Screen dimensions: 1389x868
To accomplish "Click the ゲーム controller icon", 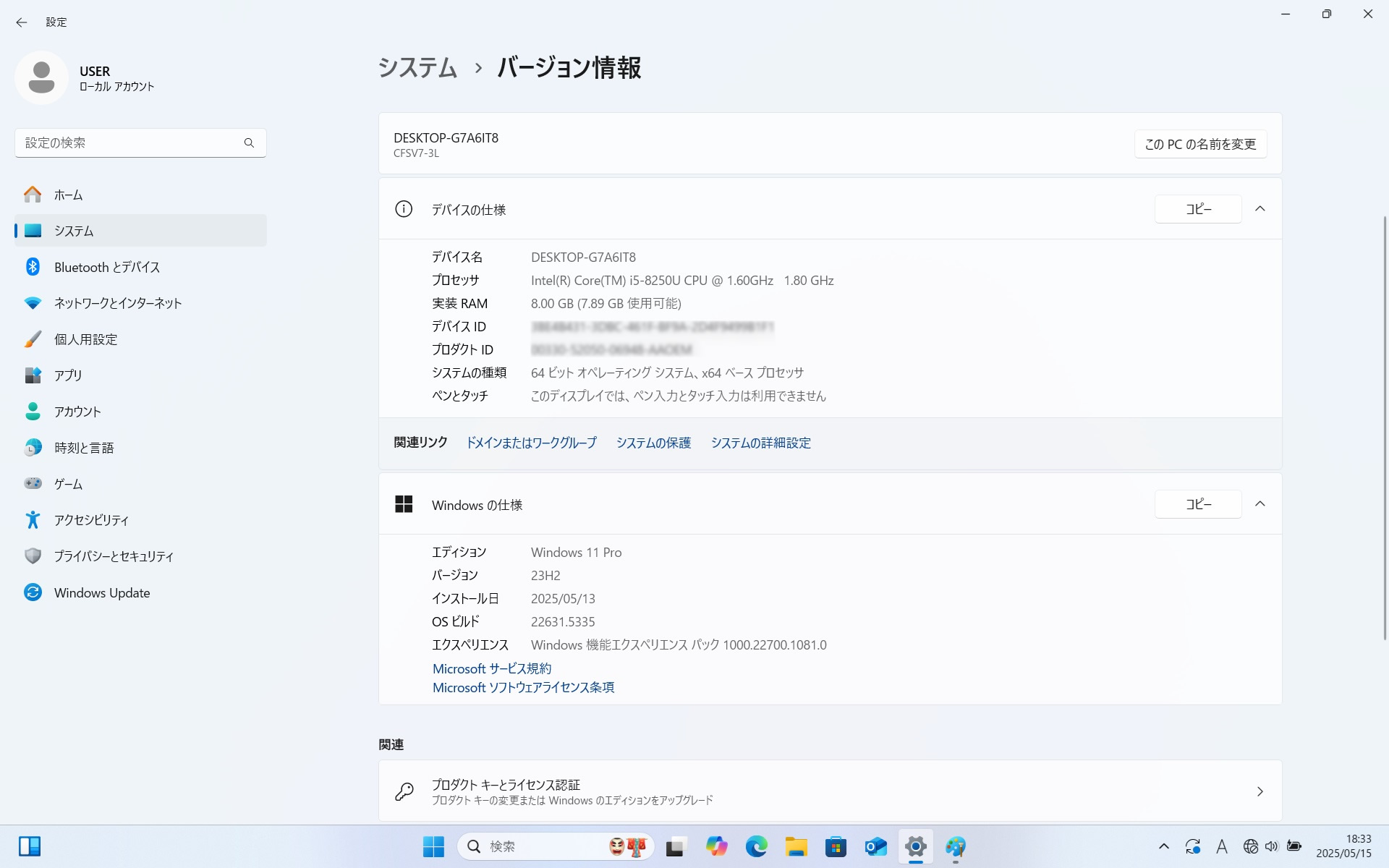I will [x=33, y=483].
